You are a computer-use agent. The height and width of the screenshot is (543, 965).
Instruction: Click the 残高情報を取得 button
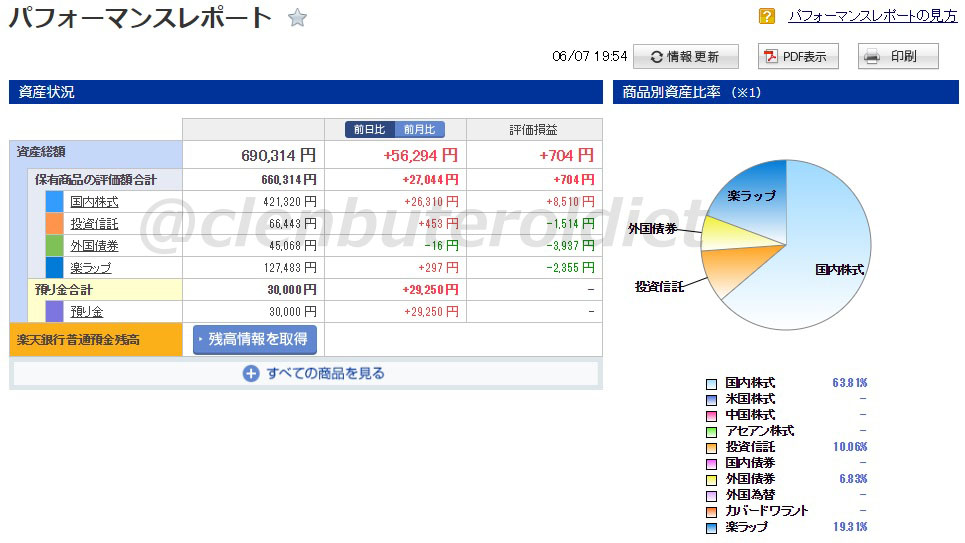pos(255,340)
